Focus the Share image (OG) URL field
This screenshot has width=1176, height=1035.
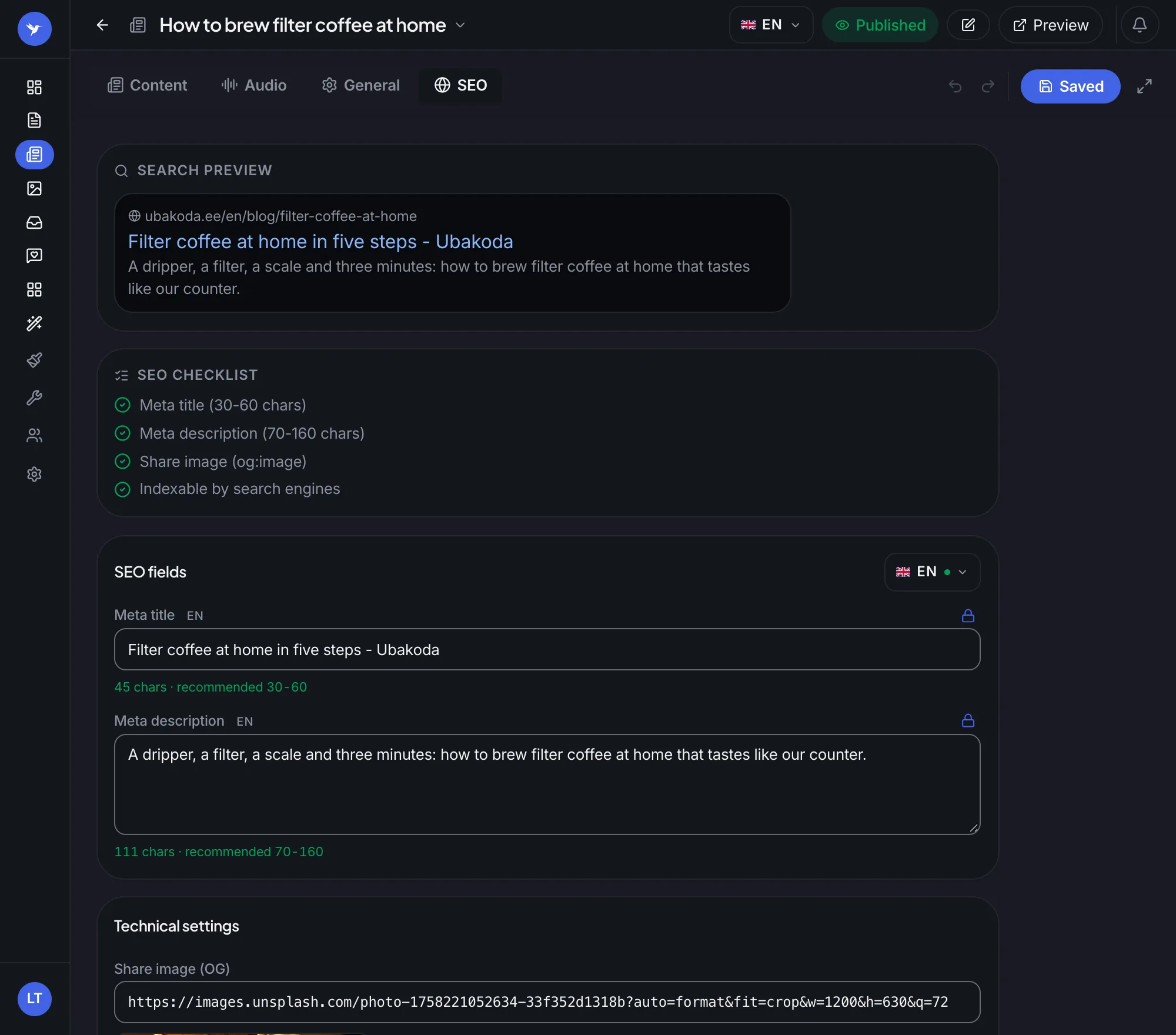click(x=547, y=1002)
